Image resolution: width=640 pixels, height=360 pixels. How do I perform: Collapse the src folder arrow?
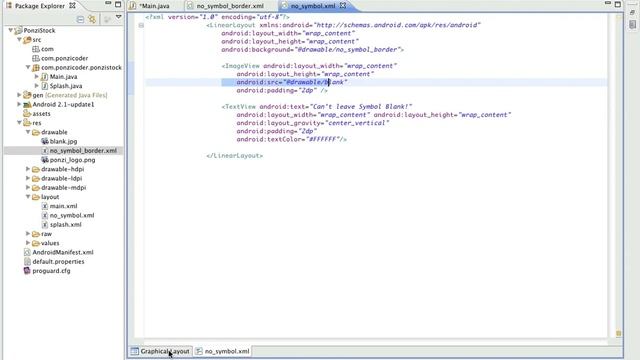coord(19,40)
